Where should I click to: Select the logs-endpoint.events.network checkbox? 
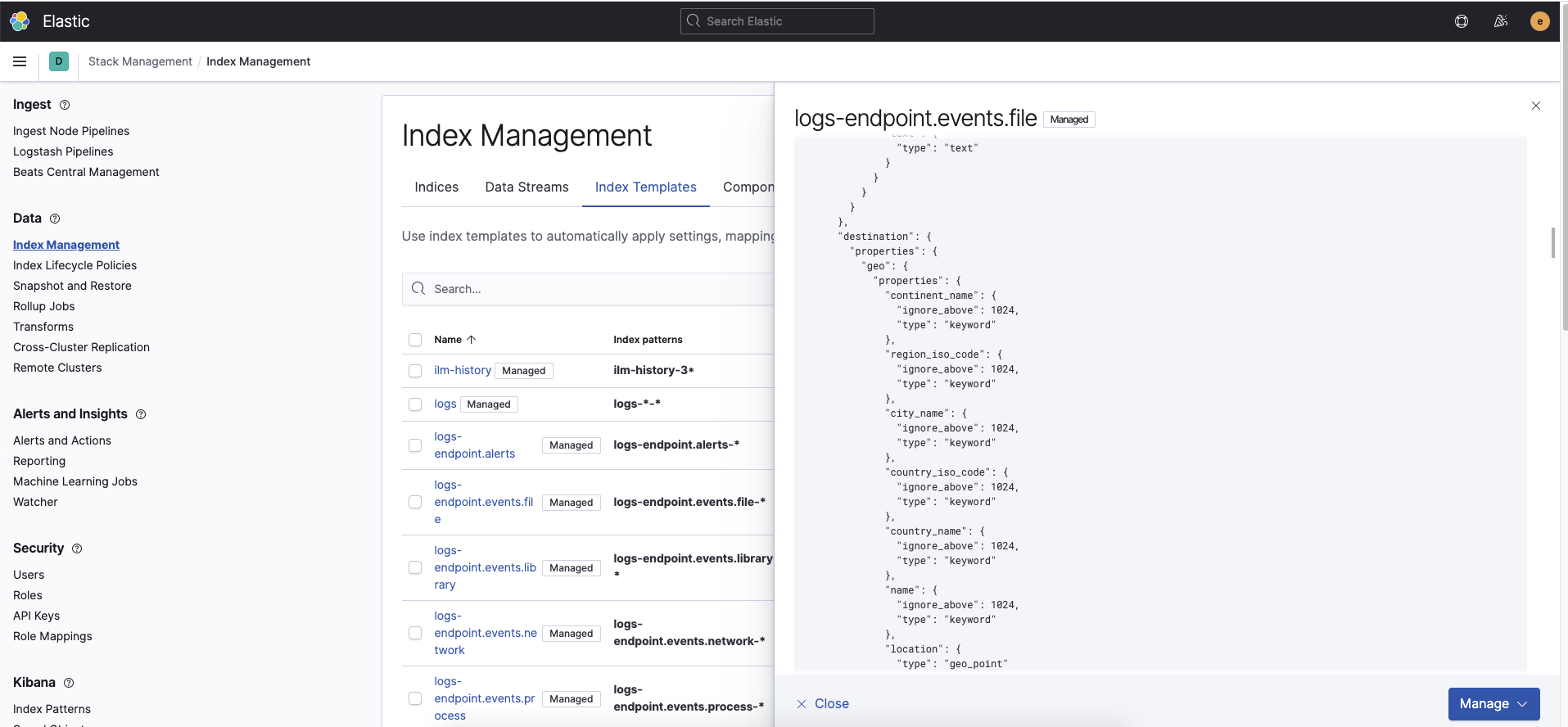pos(415,633)
